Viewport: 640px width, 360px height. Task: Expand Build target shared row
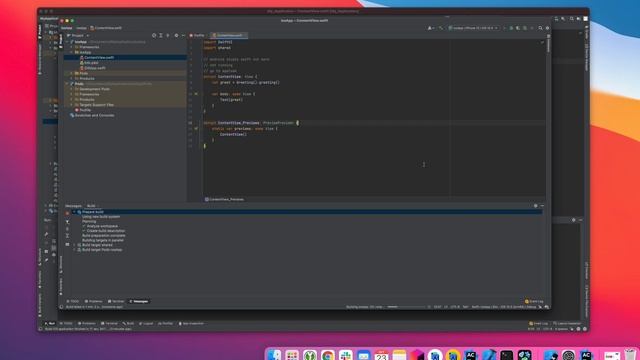pyautogui.click(x=74, y=245)
